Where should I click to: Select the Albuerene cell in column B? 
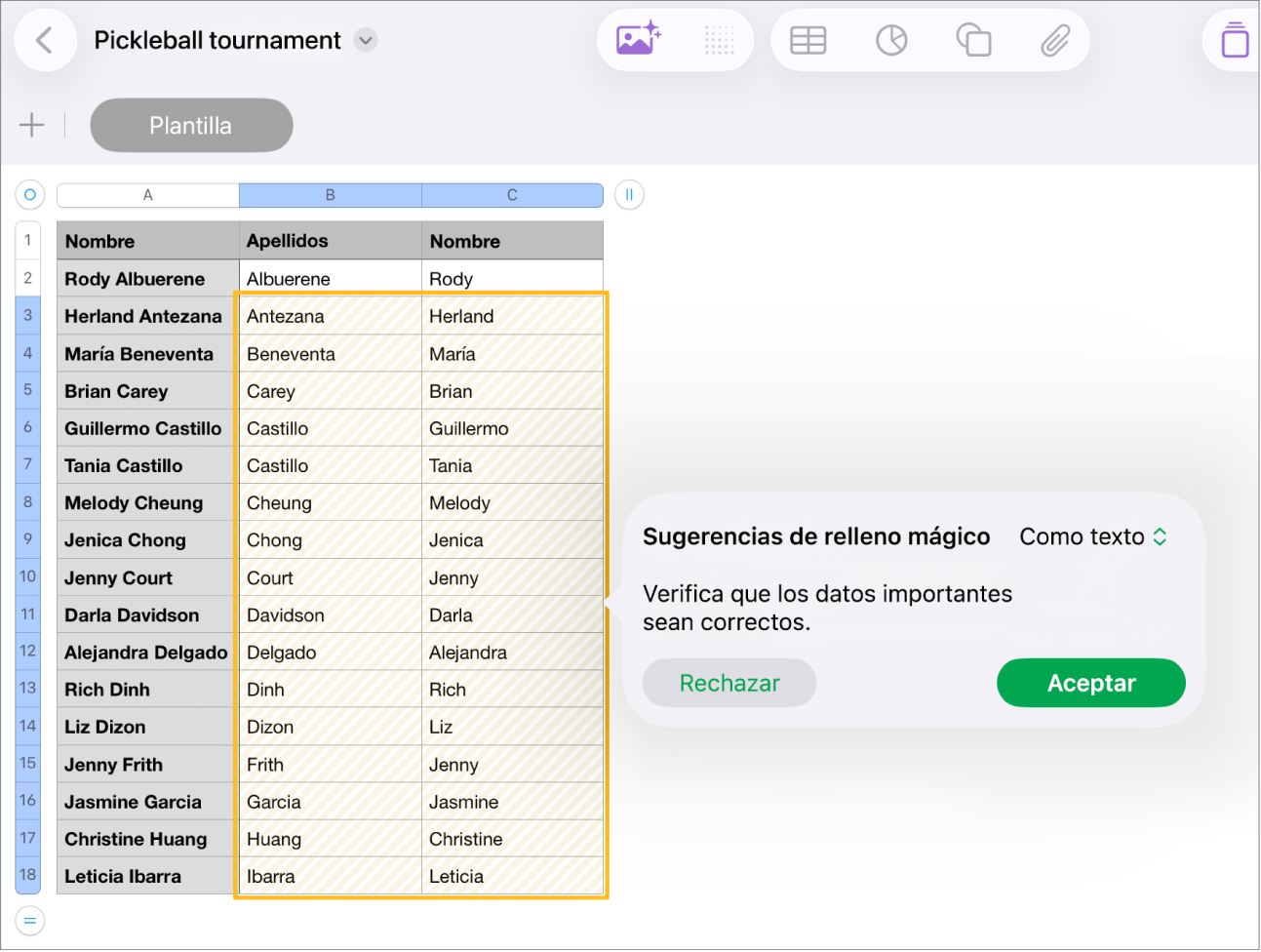click(331, 279)
